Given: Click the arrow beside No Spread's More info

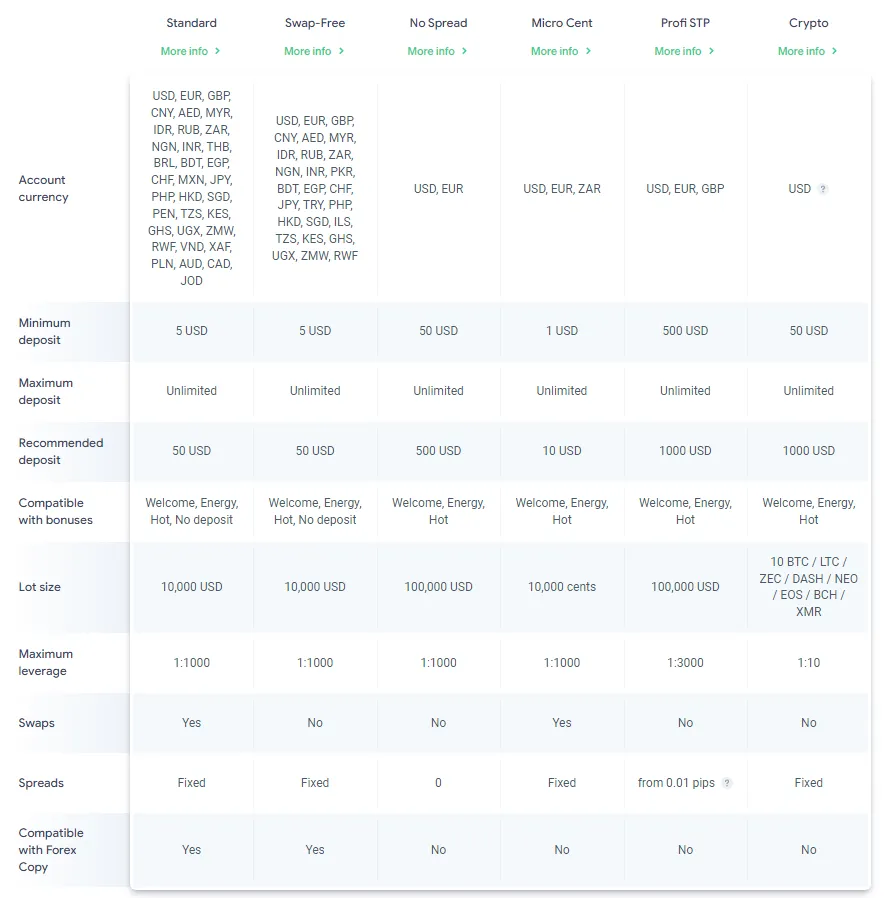Looking at the screenshot, I should point(462,51).
